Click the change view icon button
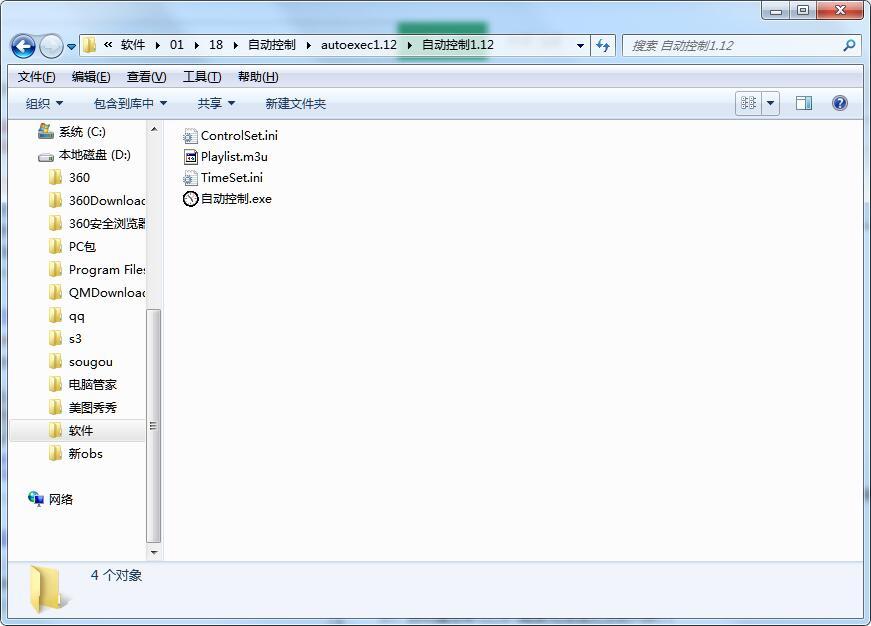The width and height of the screenshot is (871, 626). tap(748, 103)
